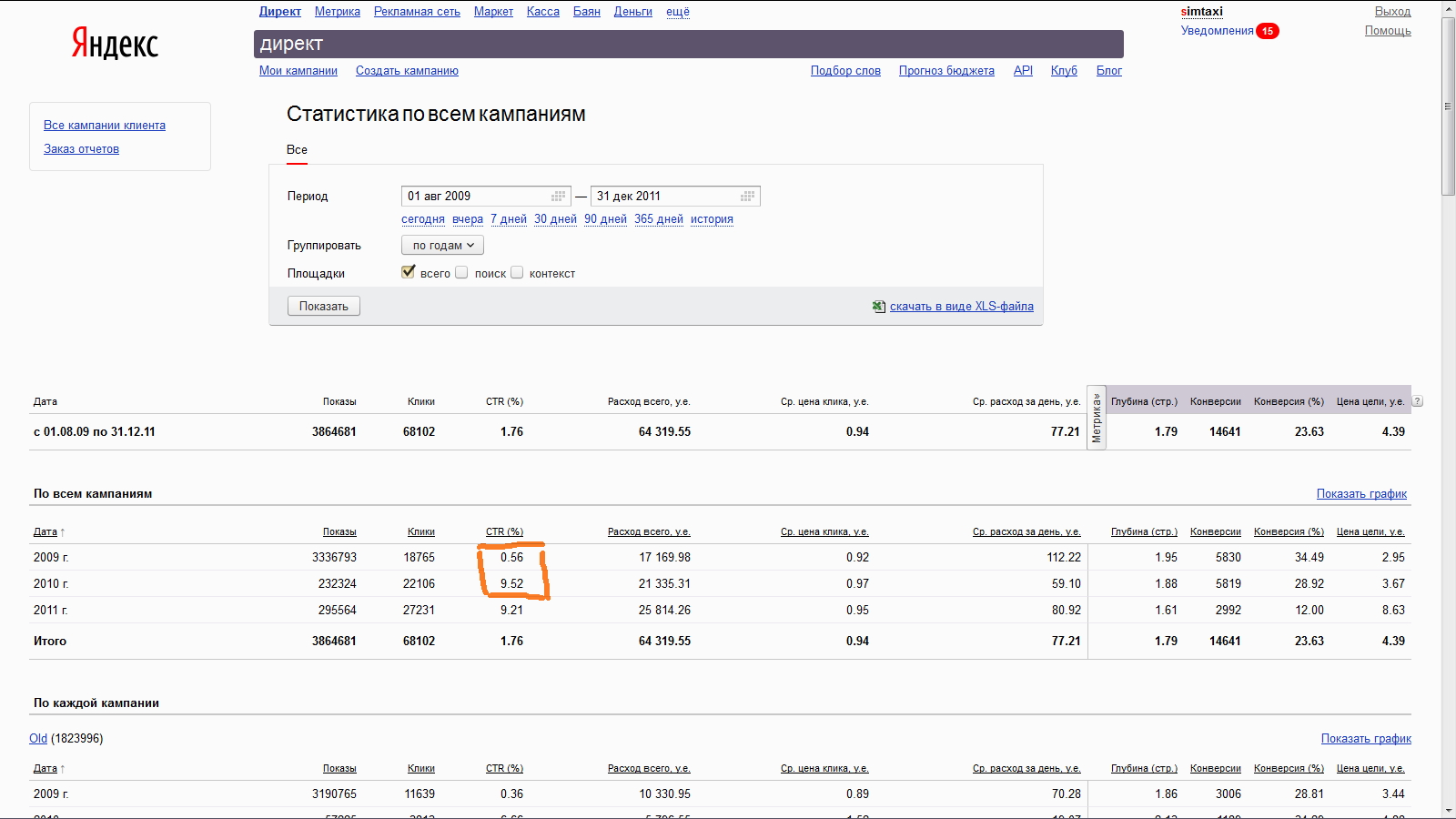Image resolution: width=1456 pixels, height=819 pixels.
Task: Open the Помощь help link
Action: pos(1388,31)
